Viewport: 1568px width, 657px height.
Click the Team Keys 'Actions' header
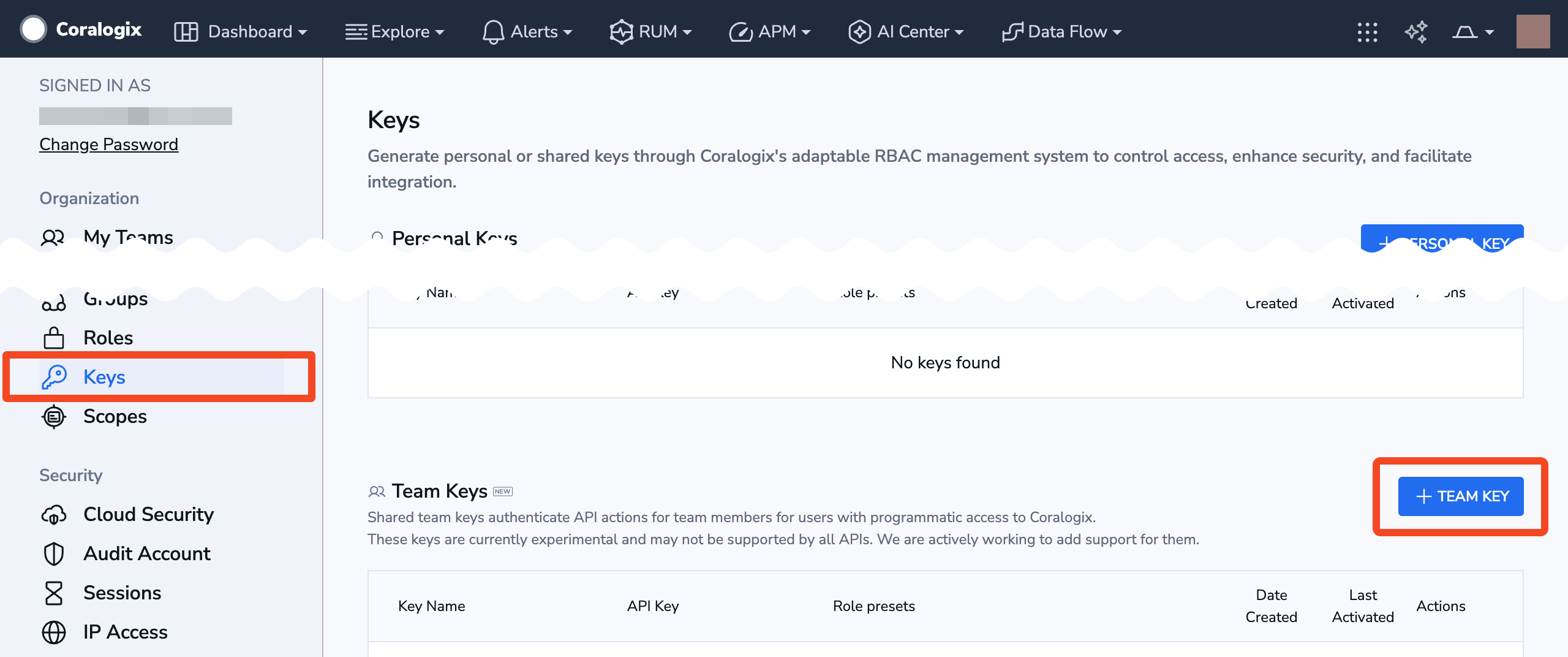point(1441,606)
